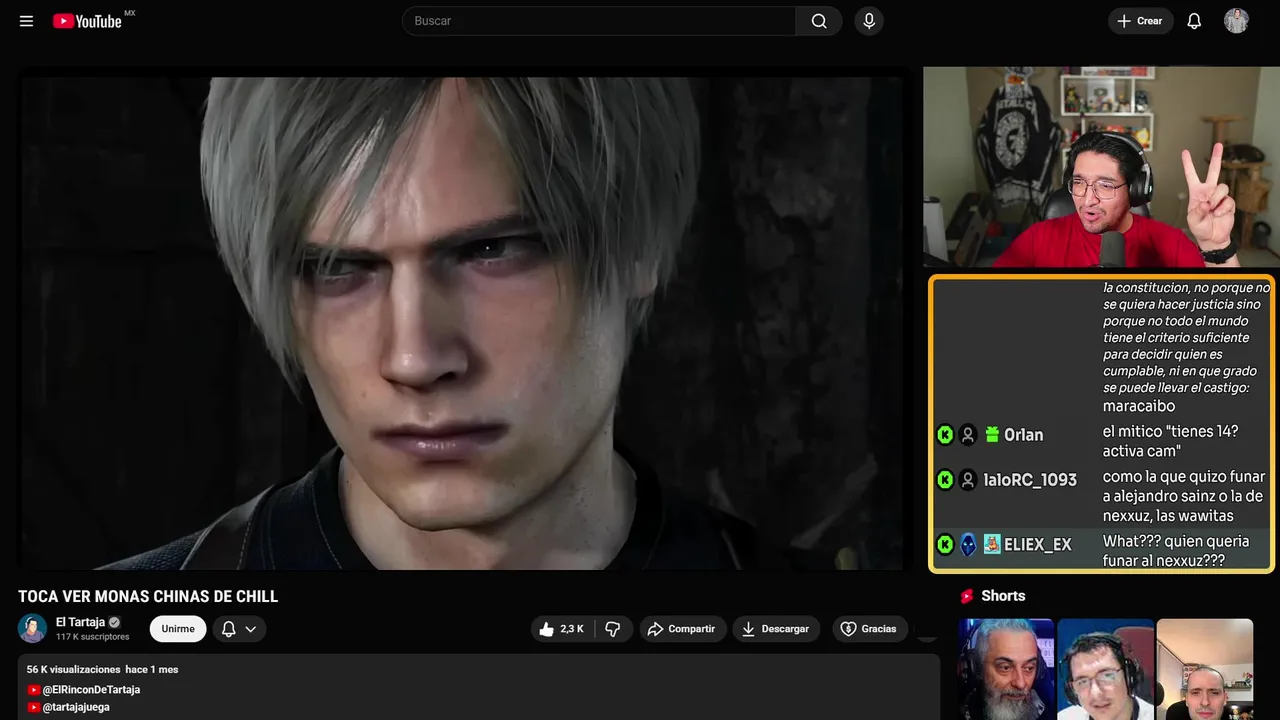Click the main video player
The width and height of the screenshot is (1280, 720).
pos(464,322)
